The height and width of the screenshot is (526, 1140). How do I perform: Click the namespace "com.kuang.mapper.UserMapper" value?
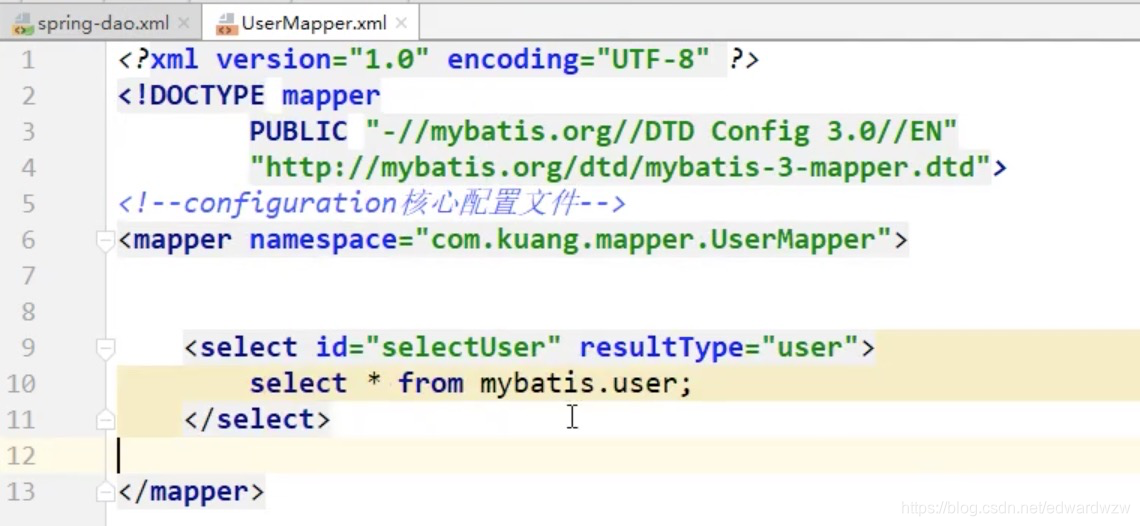pyautogui.click(x=654, y=240)
